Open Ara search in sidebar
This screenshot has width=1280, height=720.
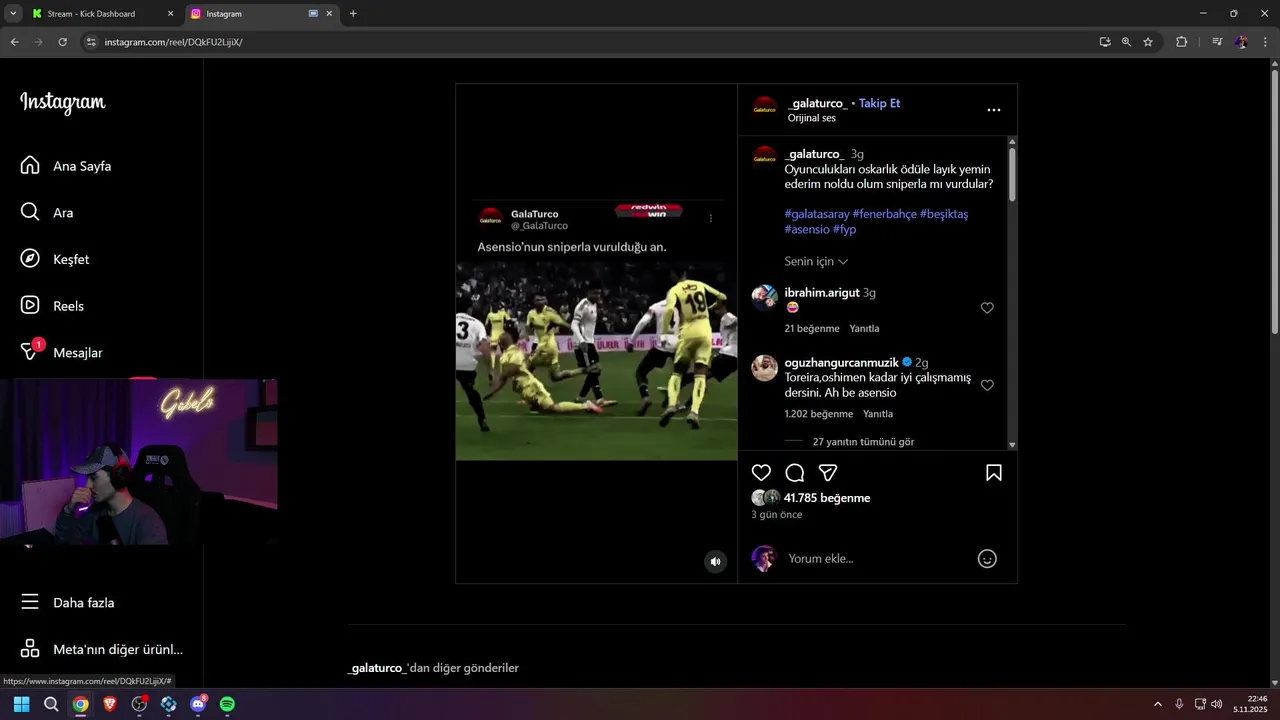point(47,212)
